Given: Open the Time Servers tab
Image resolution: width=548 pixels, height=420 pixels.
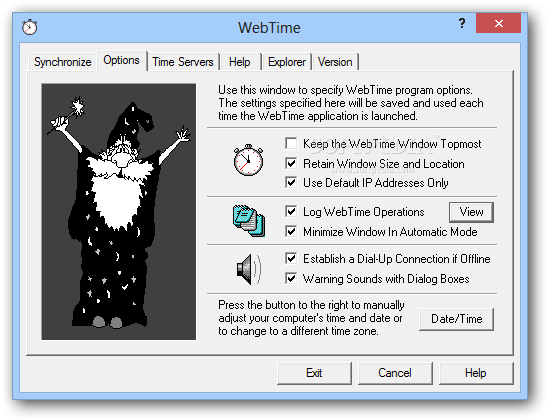Looking at the screenshot, I should 183,62.
